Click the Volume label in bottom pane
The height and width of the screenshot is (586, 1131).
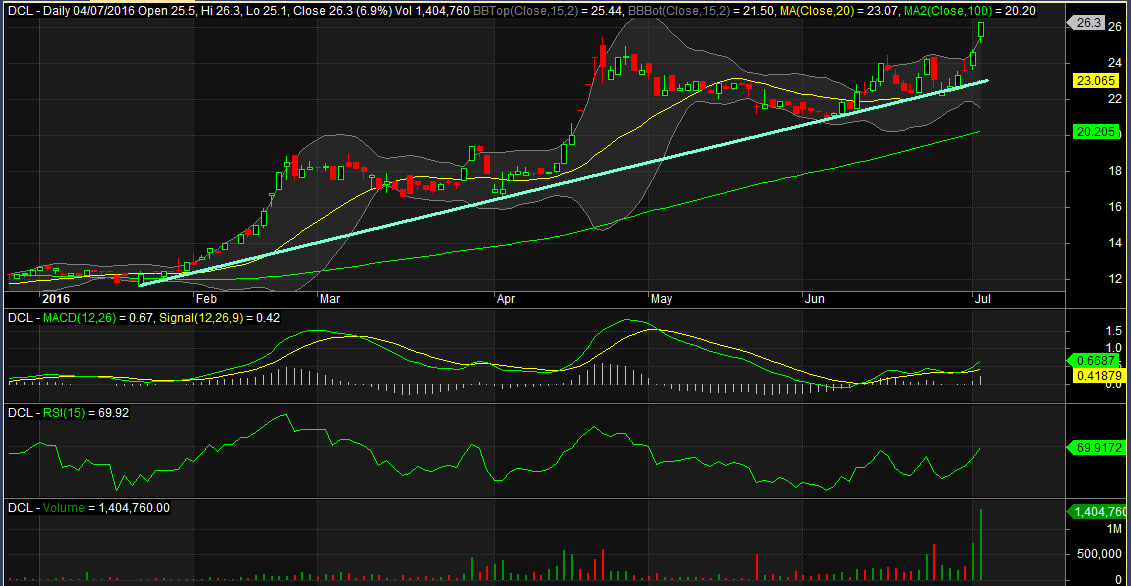pyautogui.click(x=64, y=507)
